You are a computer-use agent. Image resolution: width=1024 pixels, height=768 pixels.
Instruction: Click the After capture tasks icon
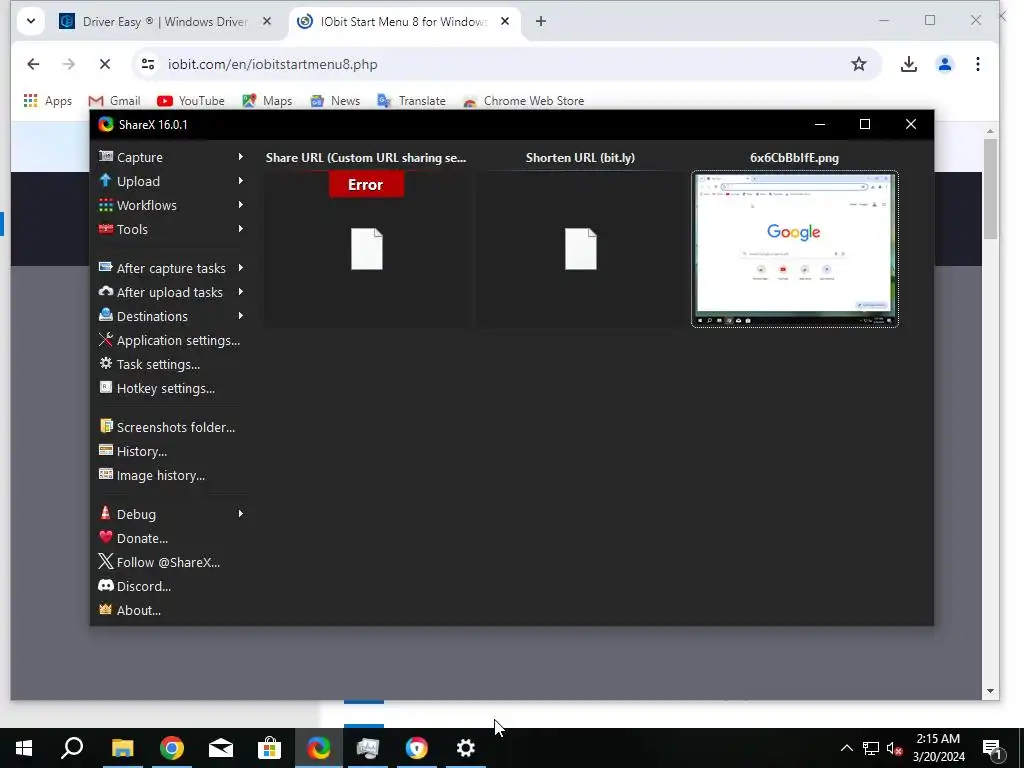[106, 268]
